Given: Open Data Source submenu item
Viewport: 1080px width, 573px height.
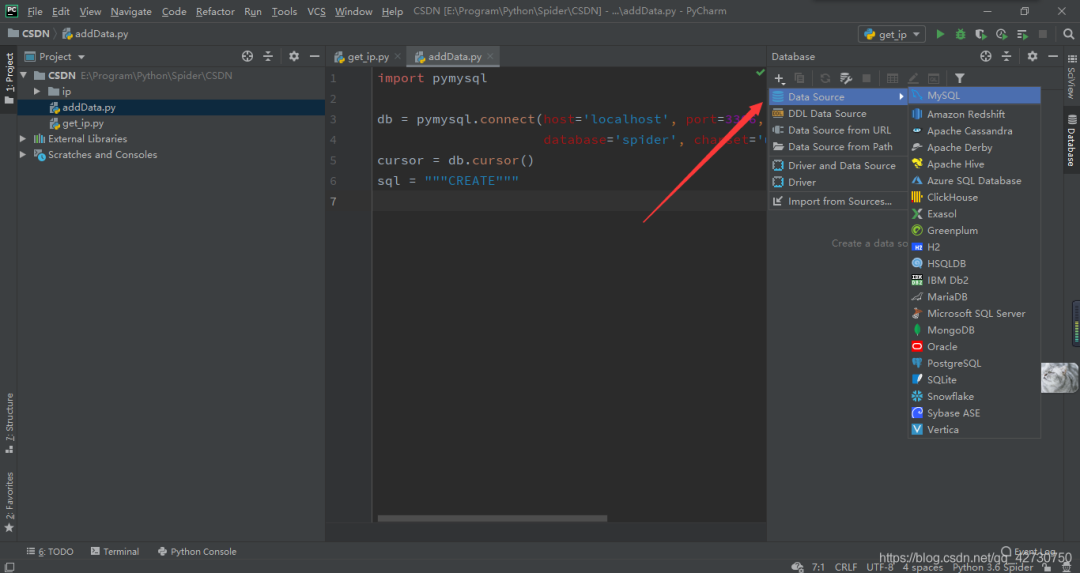Looking at the screenshot, I should pos(838,97).
